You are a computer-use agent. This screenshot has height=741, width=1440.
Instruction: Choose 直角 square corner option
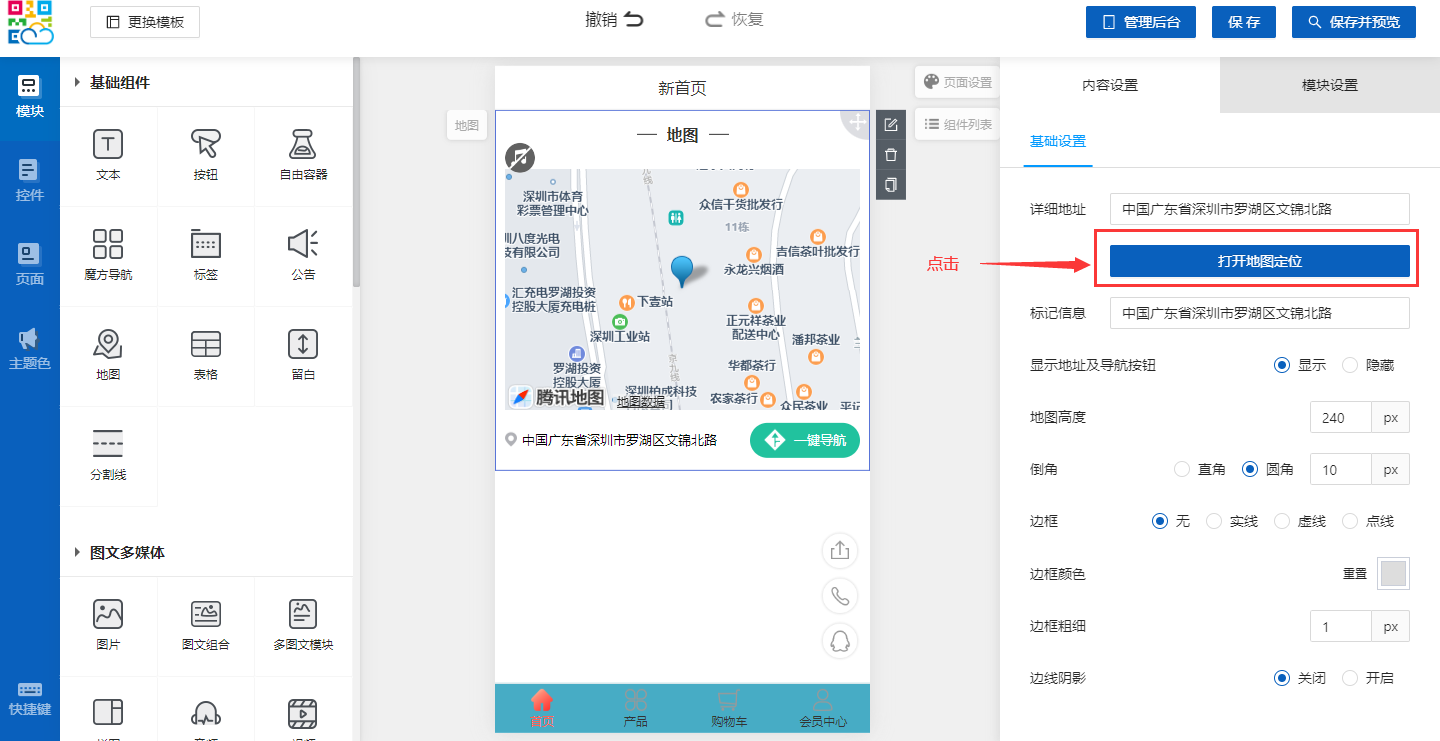(x=1182, y=469)
